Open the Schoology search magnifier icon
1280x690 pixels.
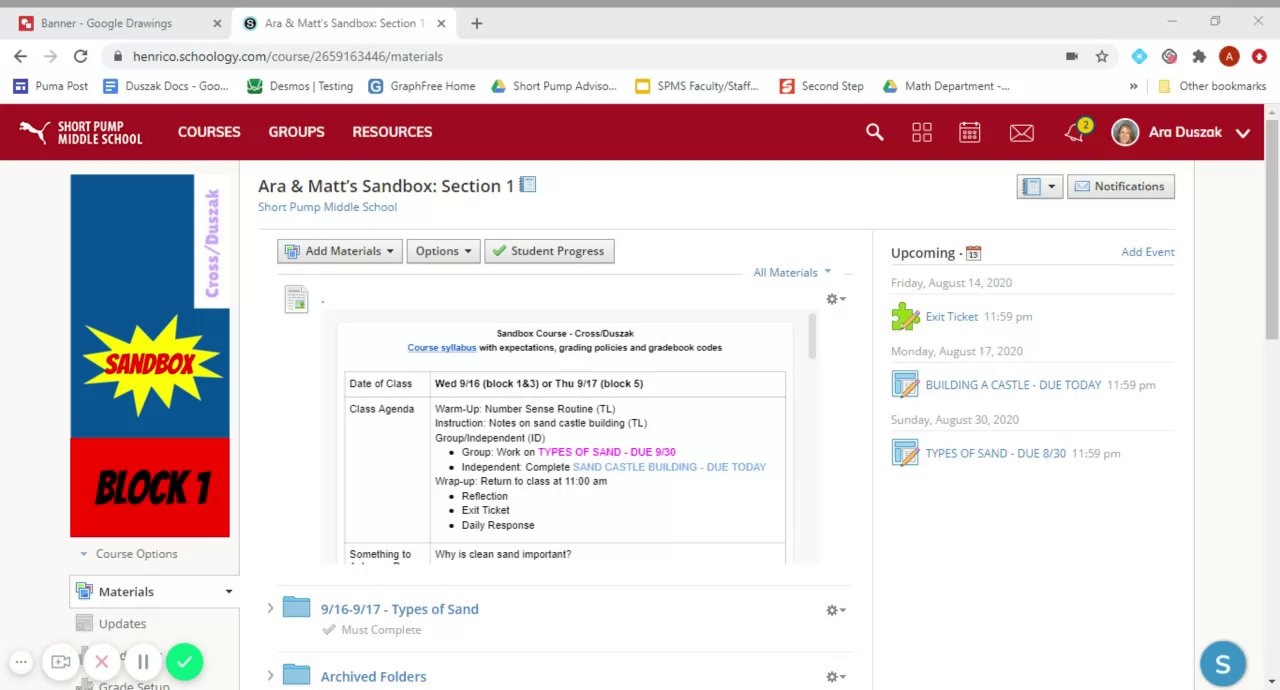pyautogui.click(x=874, y=132)
